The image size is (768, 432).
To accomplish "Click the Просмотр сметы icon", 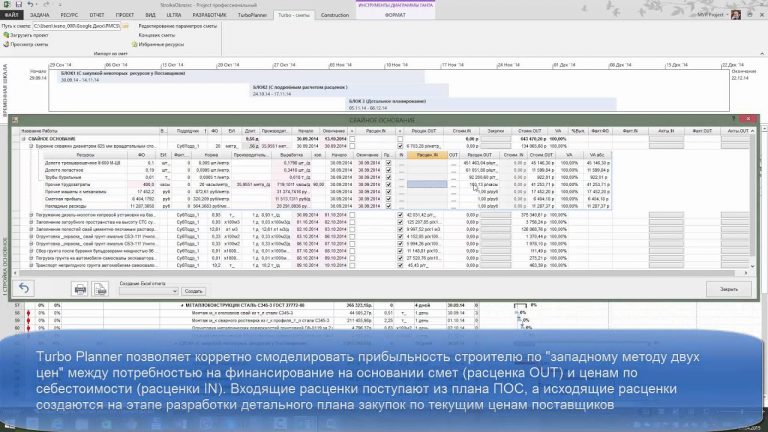I will tap(6, 44).
